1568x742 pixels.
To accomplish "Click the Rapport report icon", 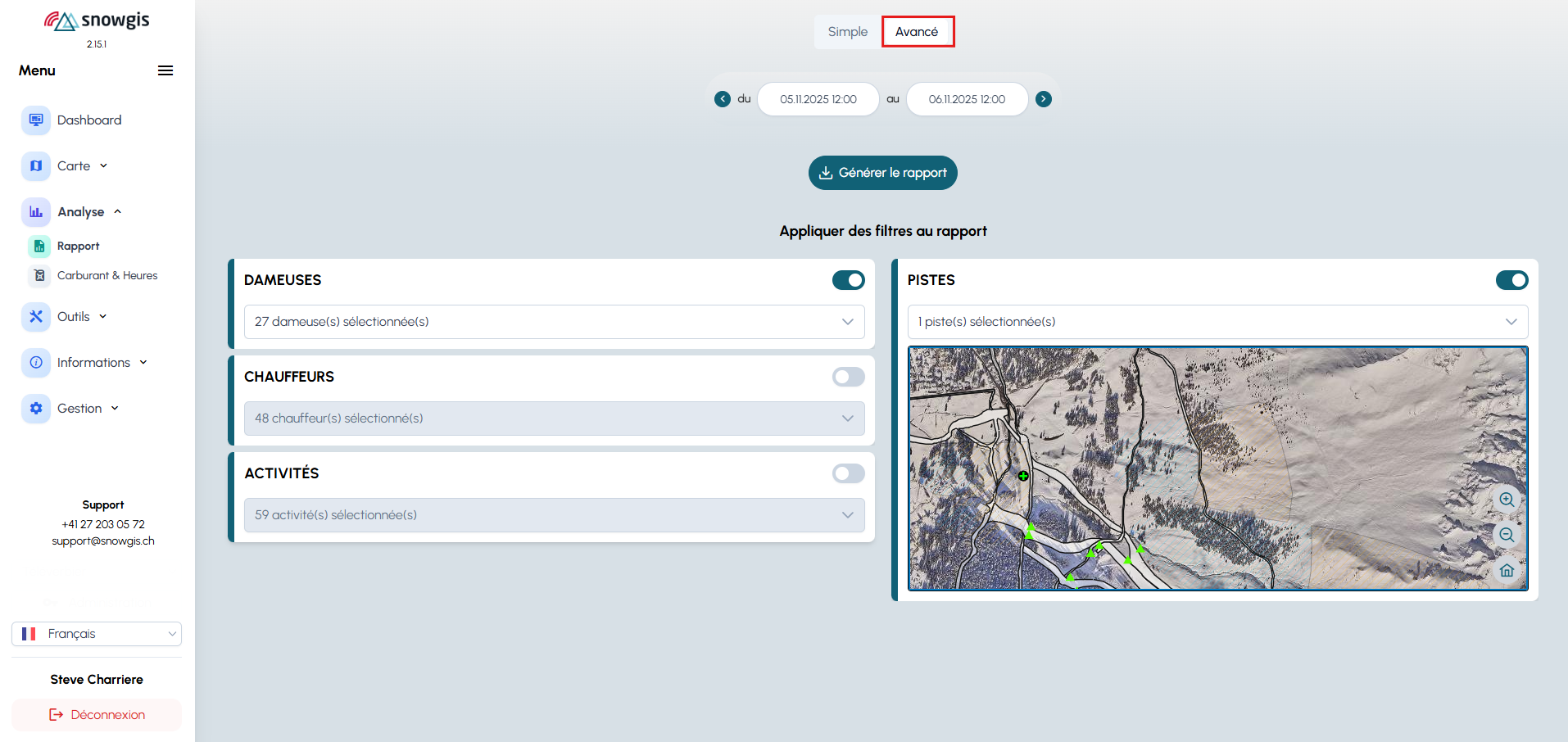I will (x=39, y=247).
